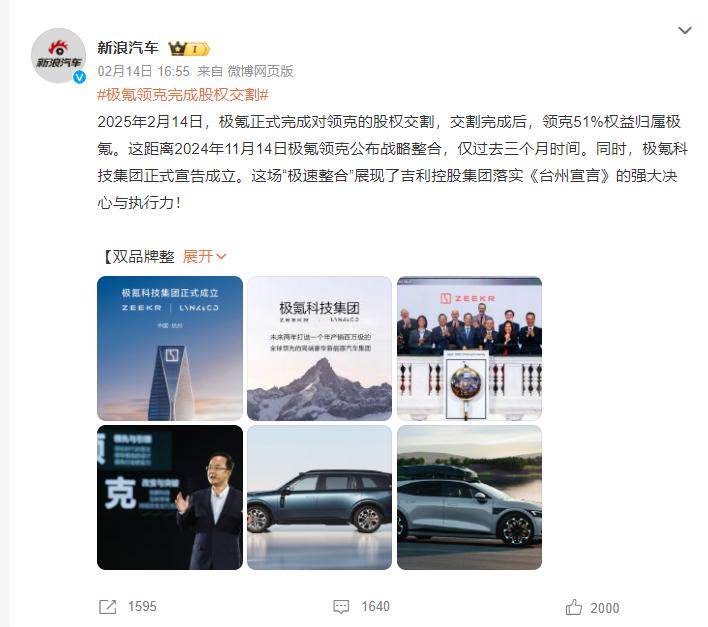Open post options chevron at top right
708x627 pixels.
click(x=685, y=30)
